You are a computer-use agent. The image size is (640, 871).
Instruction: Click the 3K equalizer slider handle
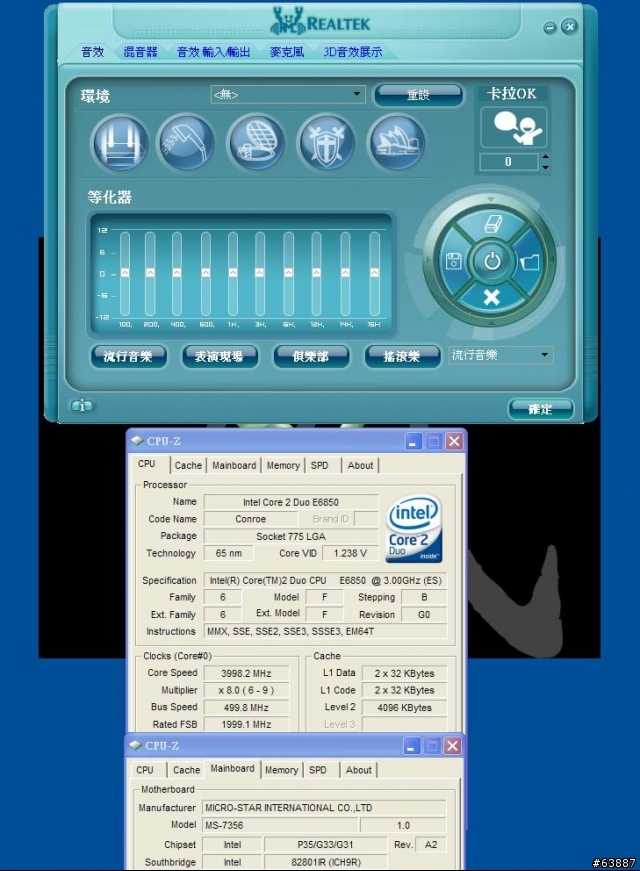(x=259, y=273)
